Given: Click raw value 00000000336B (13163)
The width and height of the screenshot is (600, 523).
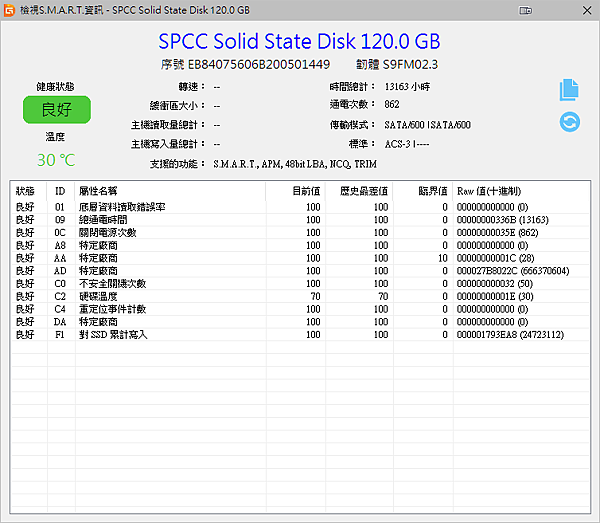Looking at the screenshot, I should point(502,220).
